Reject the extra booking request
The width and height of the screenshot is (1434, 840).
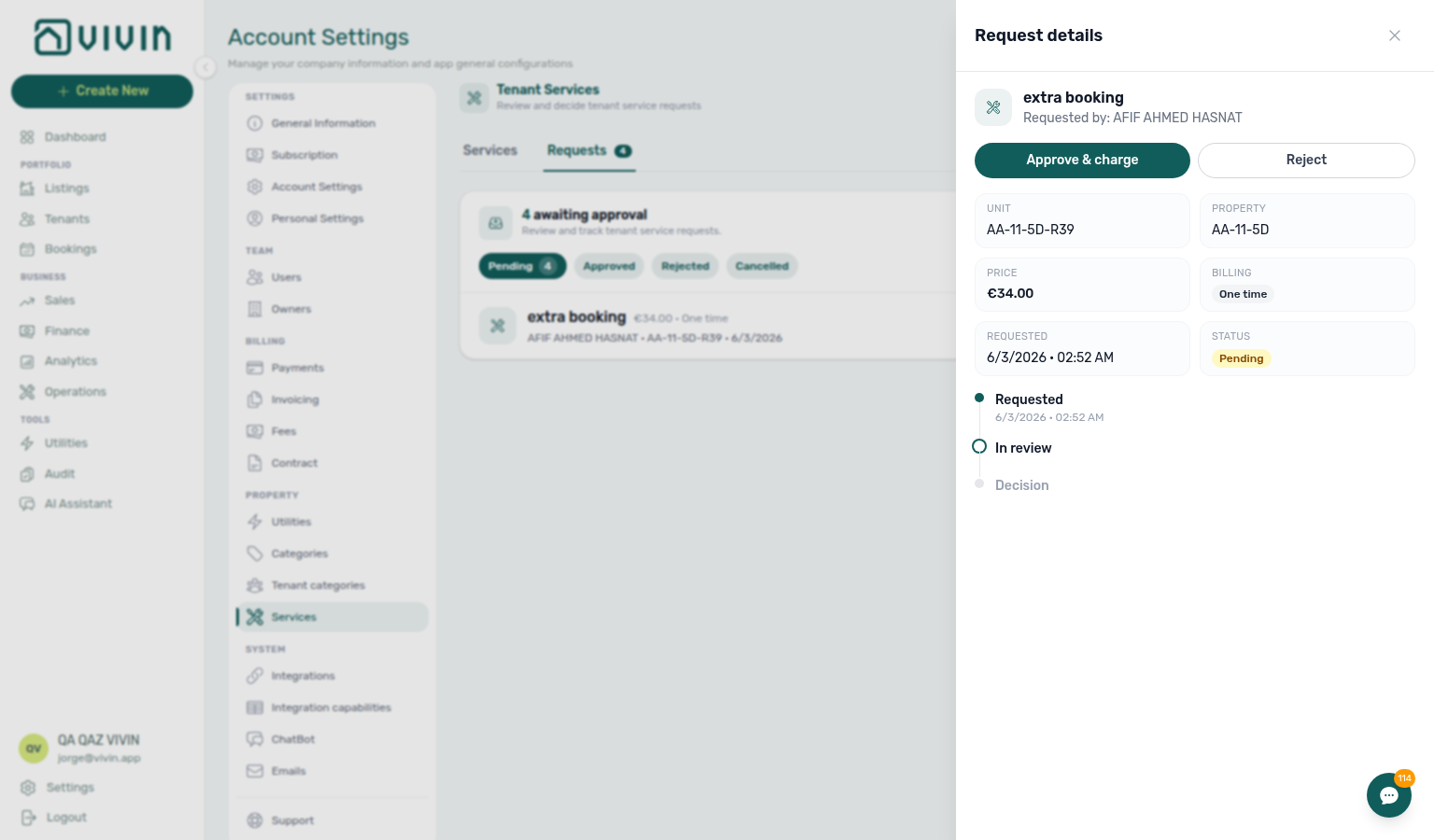[1306, 160]
